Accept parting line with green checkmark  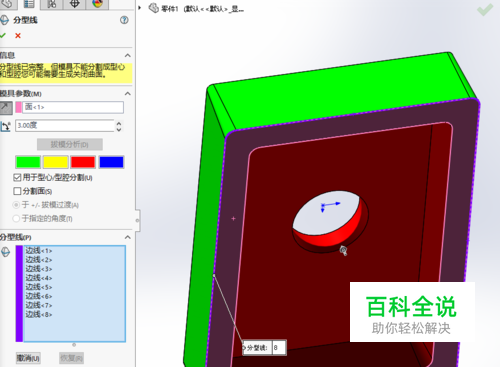point(3,35)
